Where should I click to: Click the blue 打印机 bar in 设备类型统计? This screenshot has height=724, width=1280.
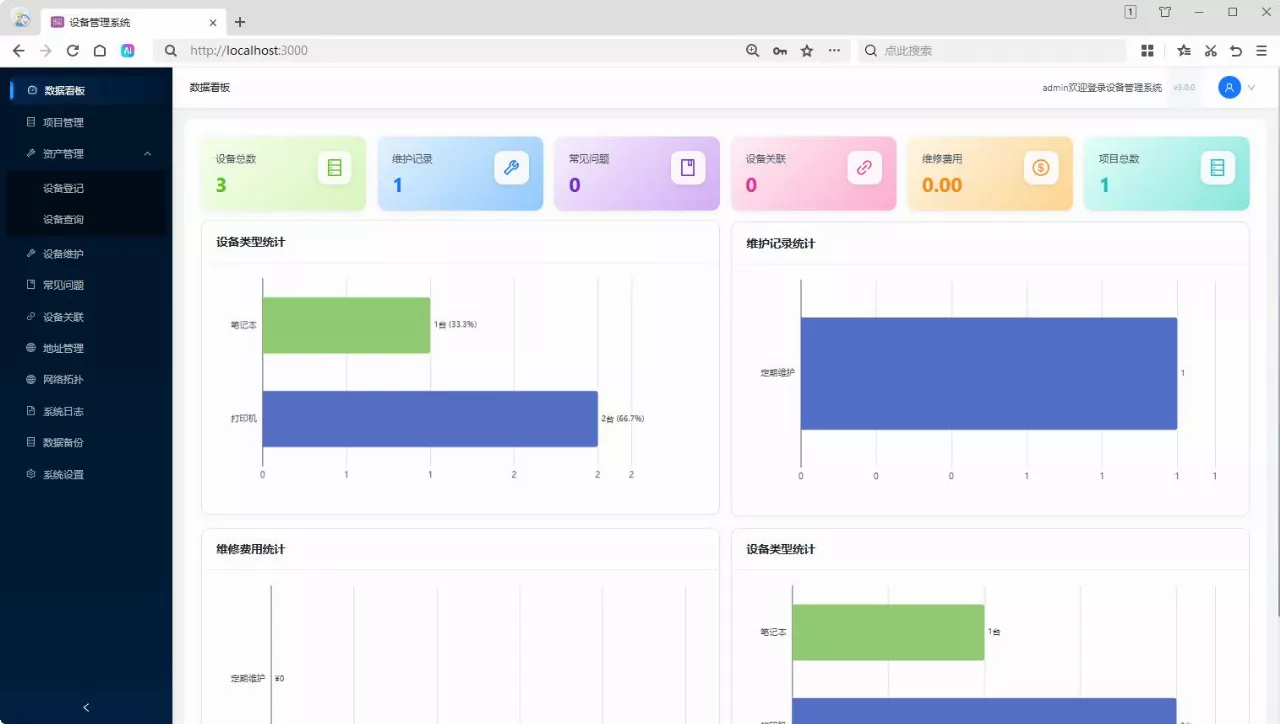[x=430, y=418]
